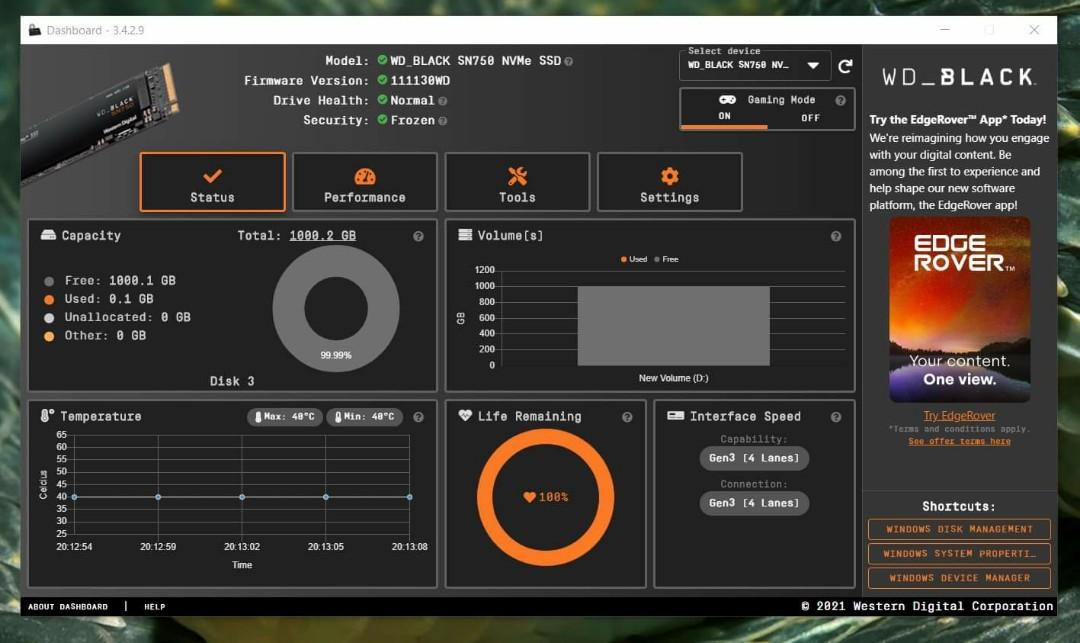The height and width of the screenshot is (643, 1080).
Task: Click the Used: 0.1 GB legend entry
Action: [98, 299]
